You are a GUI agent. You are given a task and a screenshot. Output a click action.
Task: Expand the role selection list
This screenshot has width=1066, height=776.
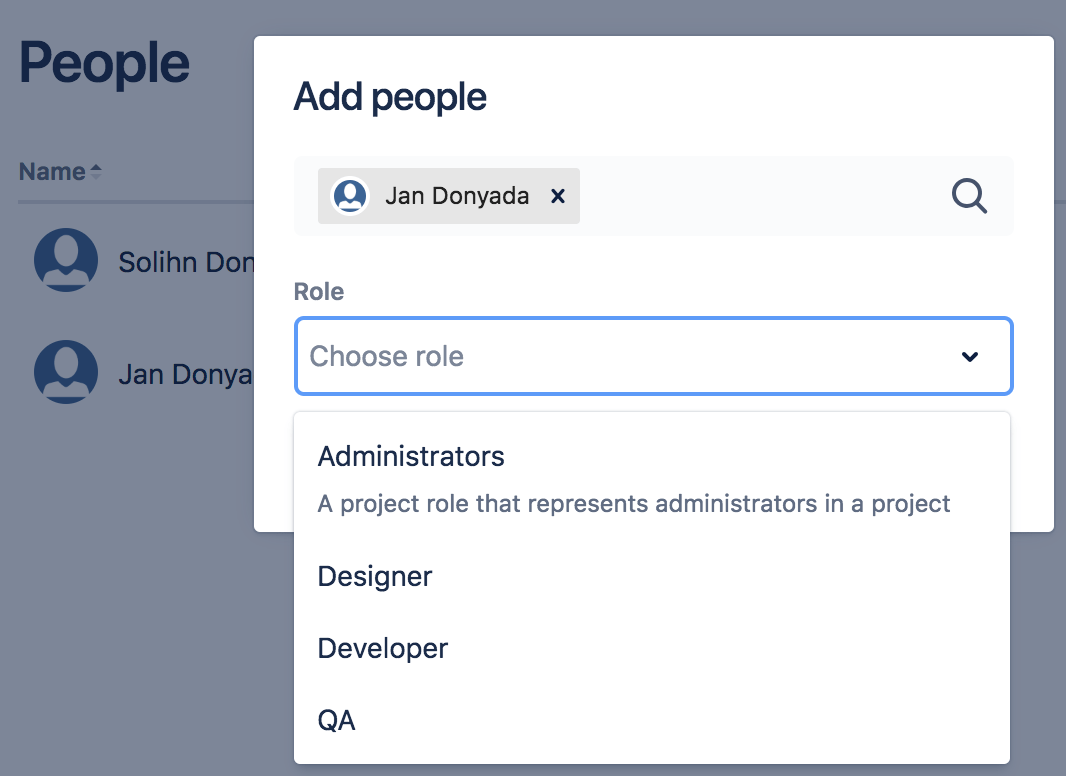click(650, 356)
